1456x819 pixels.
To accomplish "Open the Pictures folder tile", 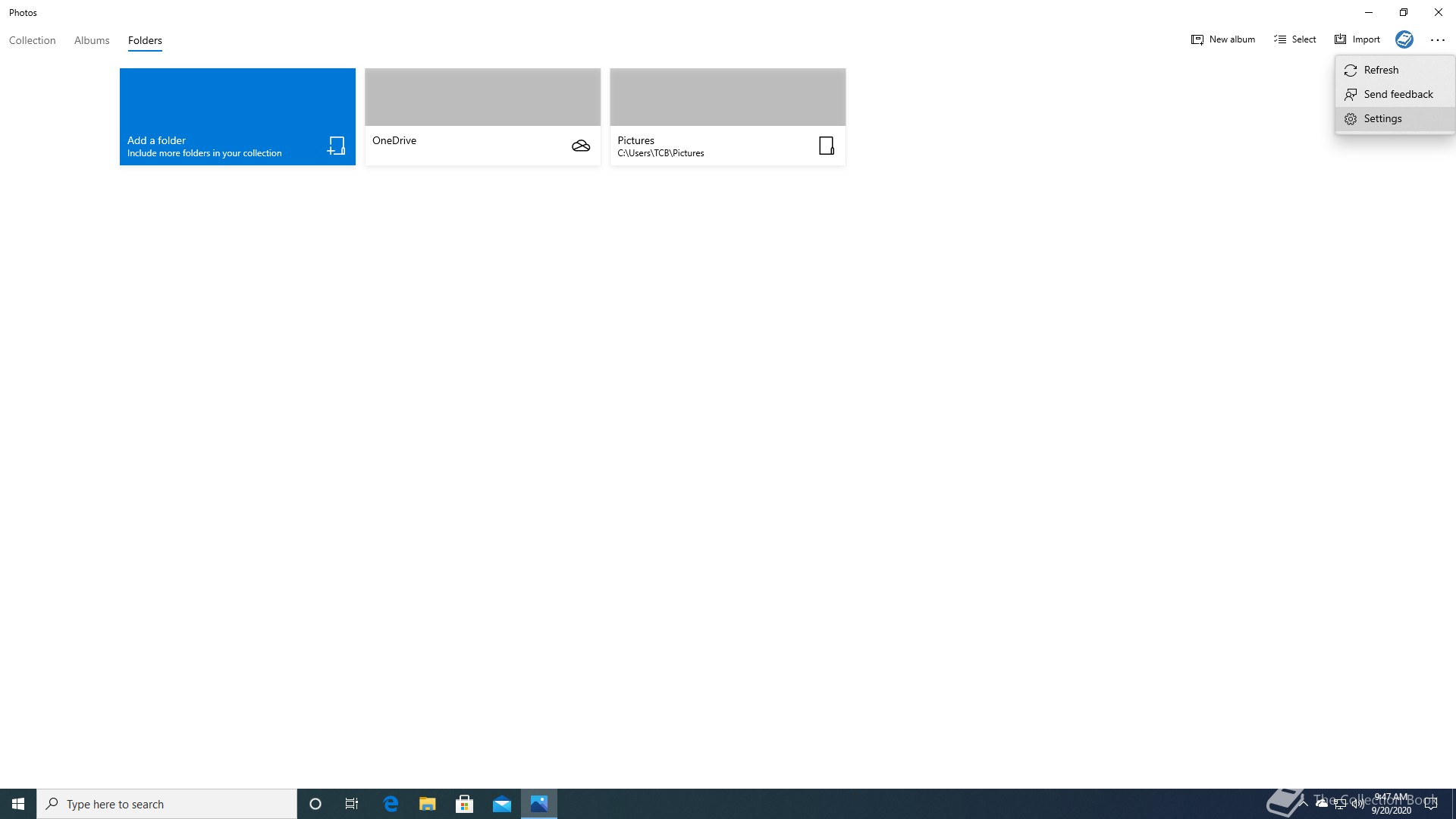I will (x=727, y=117).
